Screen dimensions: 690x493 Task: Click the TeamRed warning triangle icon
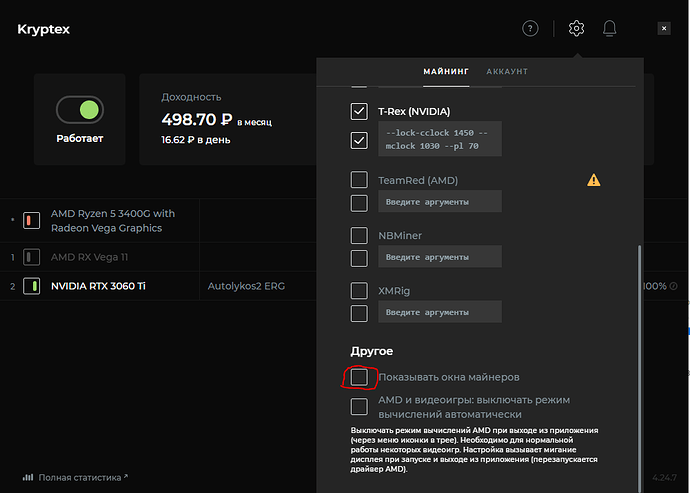pyautogui.click(x=594, y=180)
